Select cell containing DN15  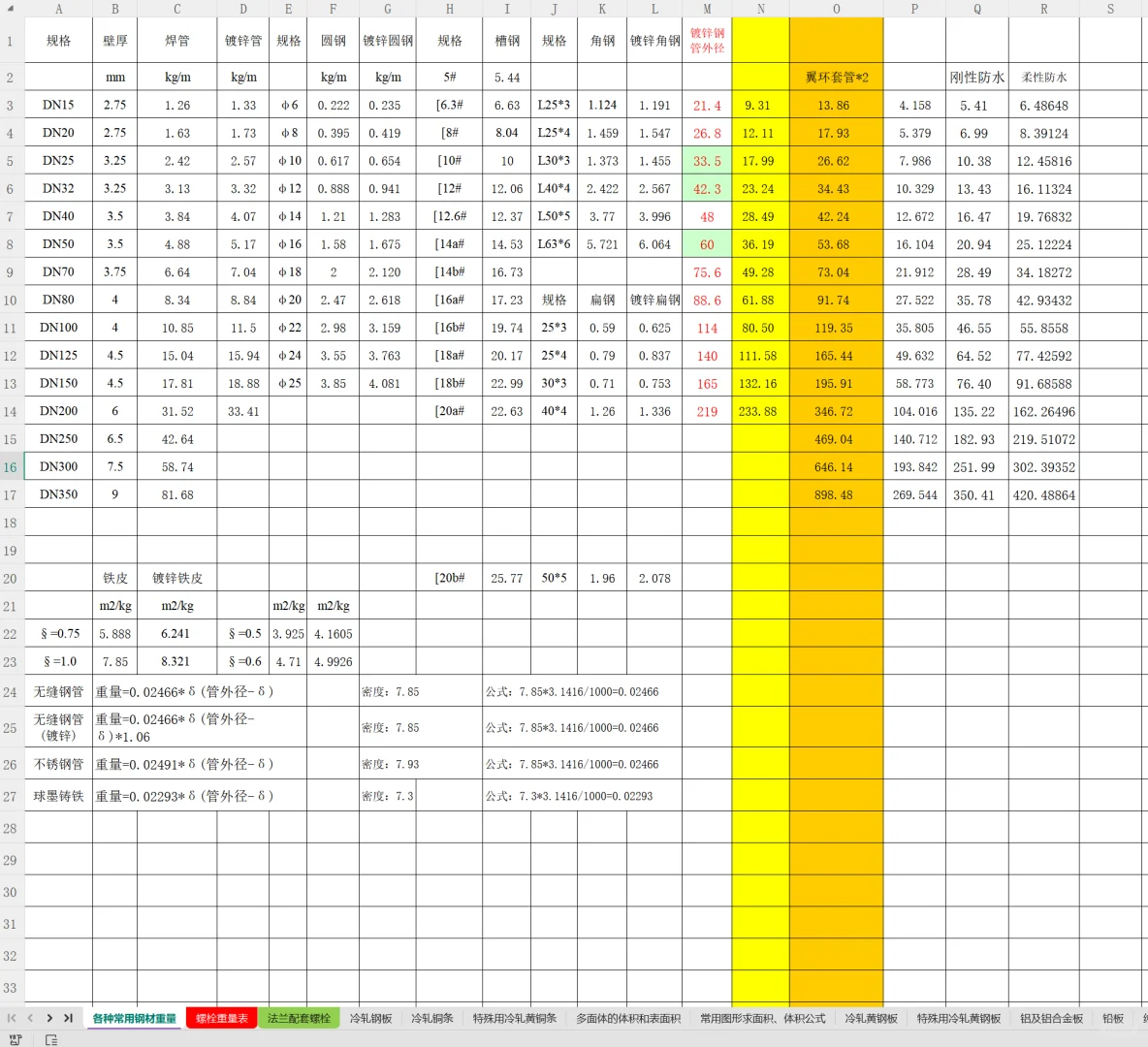point(58,105)
